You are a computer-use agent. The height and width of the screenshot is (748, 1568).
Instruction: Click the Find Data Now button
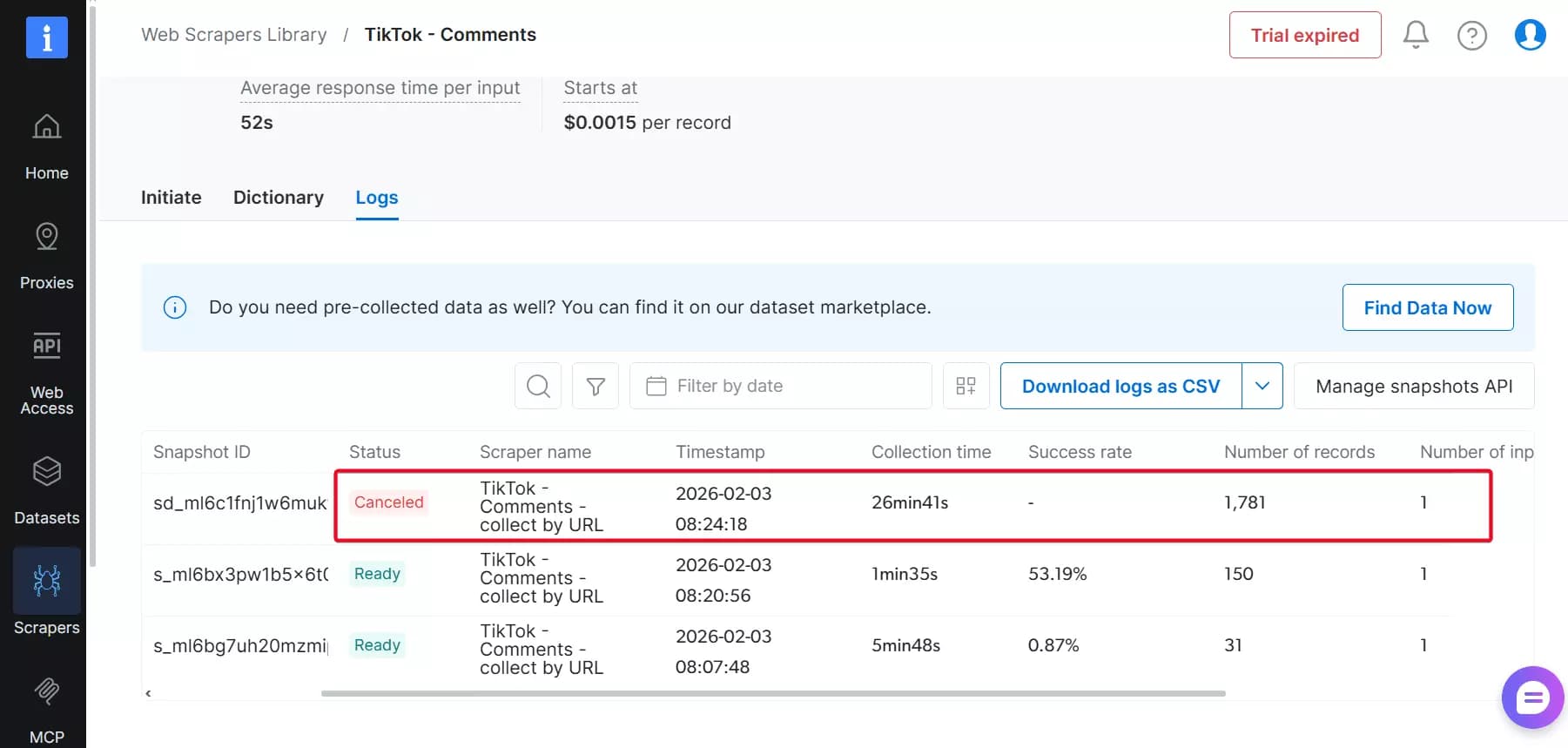(x=1428, y=307)
